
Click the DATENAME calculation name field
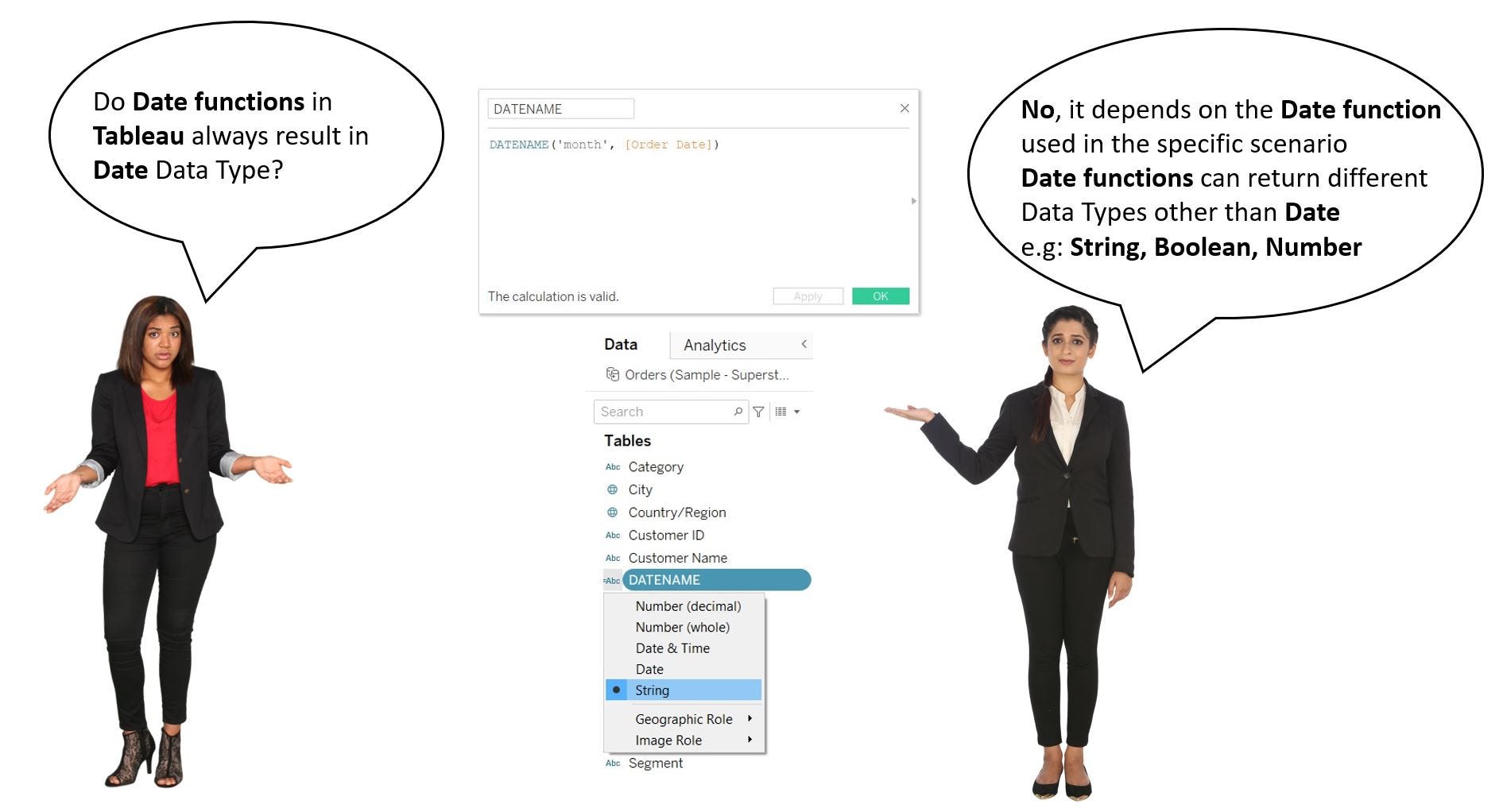[560, 109]
